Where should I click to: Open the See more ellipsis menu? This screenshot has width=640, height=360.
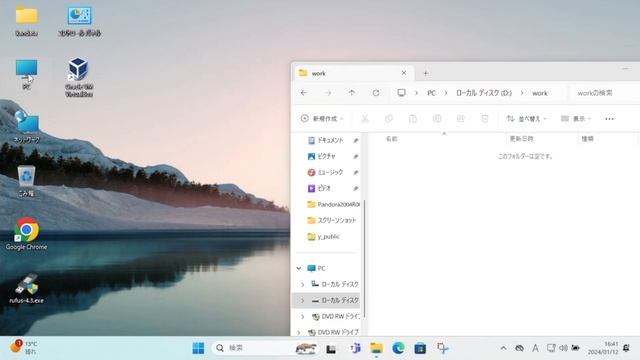click(609, 119)
